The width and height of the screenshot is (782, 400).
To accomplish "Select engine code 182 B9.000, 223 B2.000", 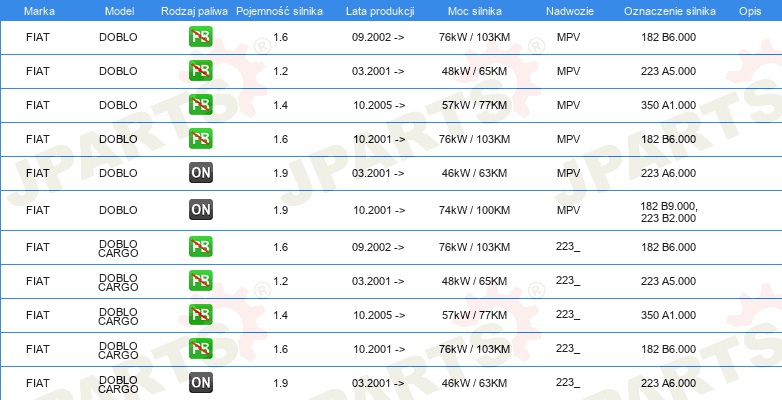I will click(668, 212).
